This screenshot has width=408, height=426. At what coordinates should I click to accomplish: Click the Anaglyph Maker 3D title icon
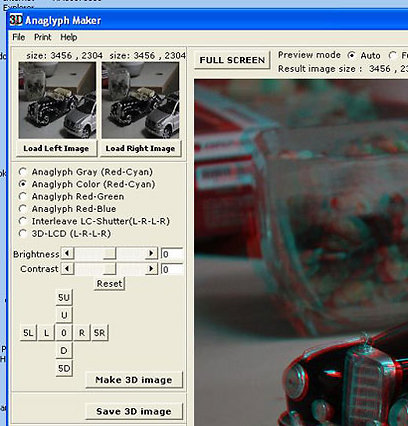click(x=16, y=20)
